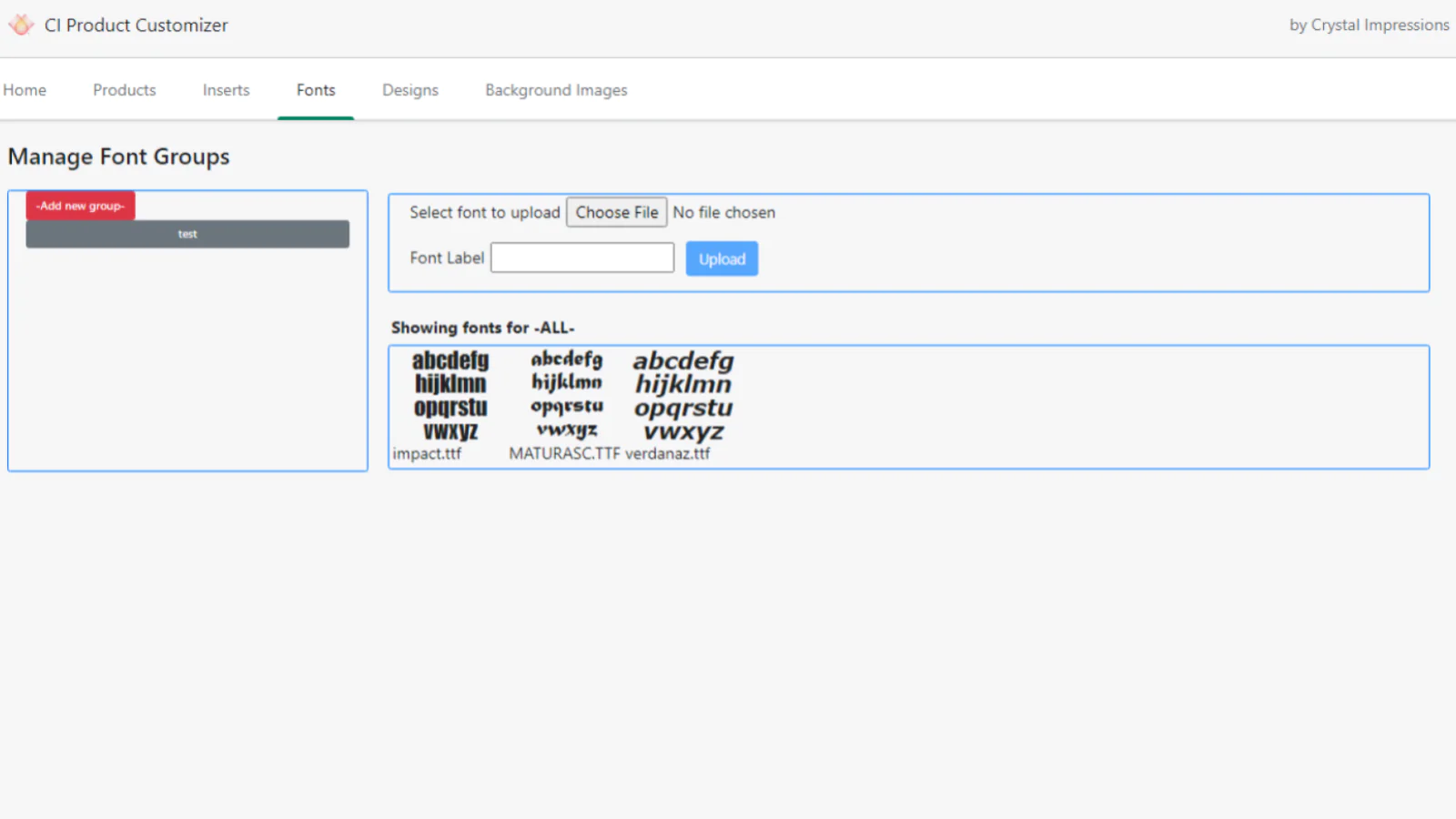Focus the Font Label text field
Viewport: 1456px width, 819px height.
pos(582,258)
